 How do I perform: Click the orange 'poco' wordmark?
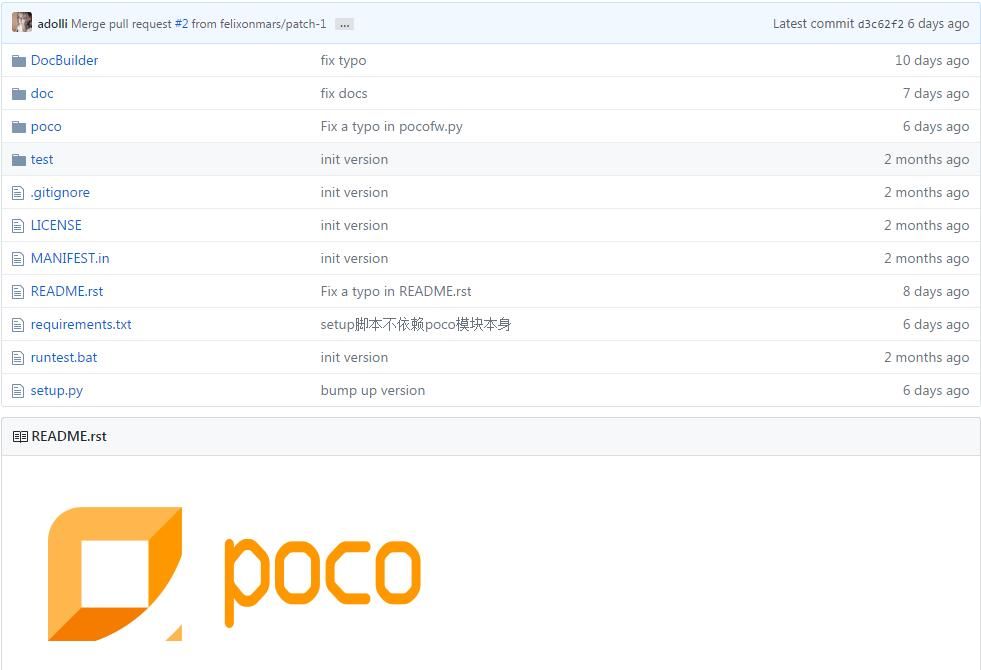click(x=322, y=582)
